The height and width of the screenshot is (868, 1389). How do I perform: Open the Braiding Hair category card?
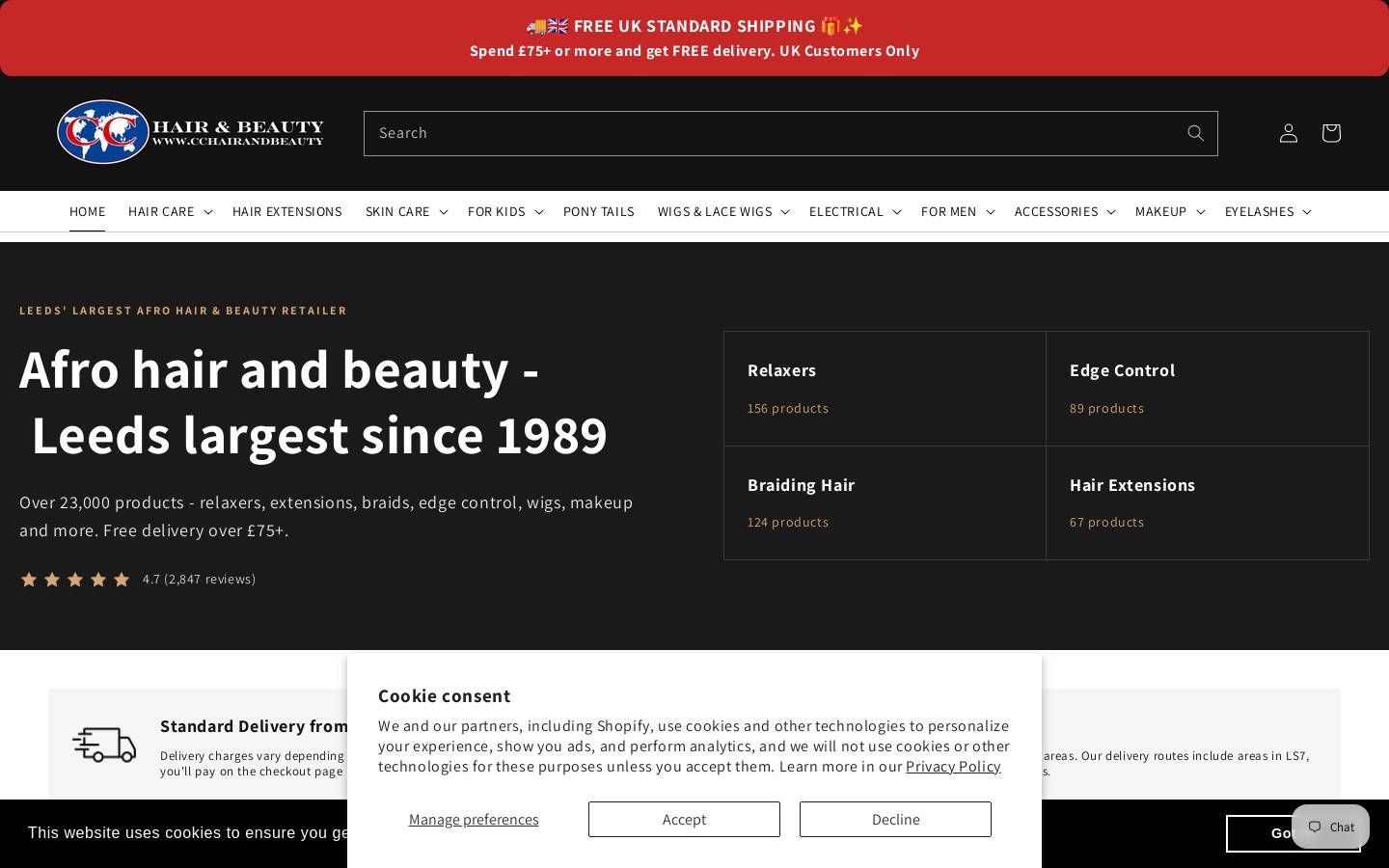885,502
